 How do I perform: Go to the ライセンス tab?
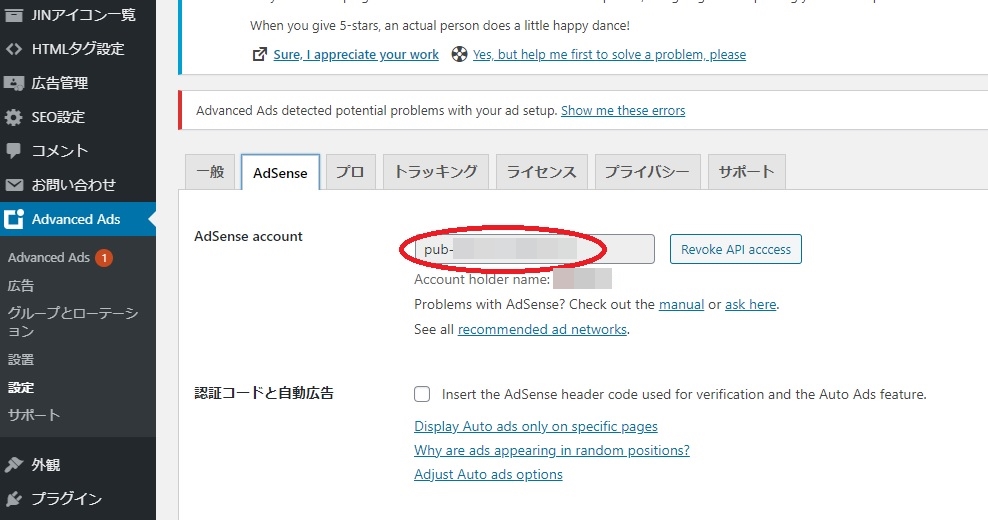541,172
